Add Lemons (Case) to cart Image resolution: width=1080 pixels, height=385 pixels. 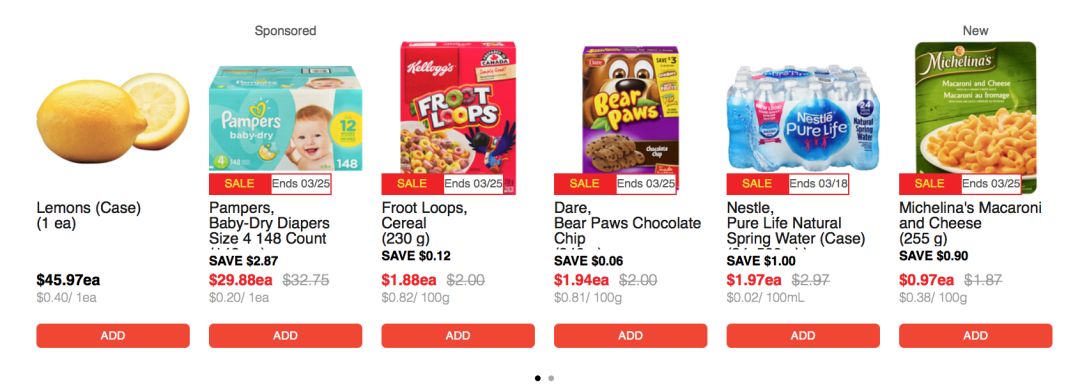point(113,335)
